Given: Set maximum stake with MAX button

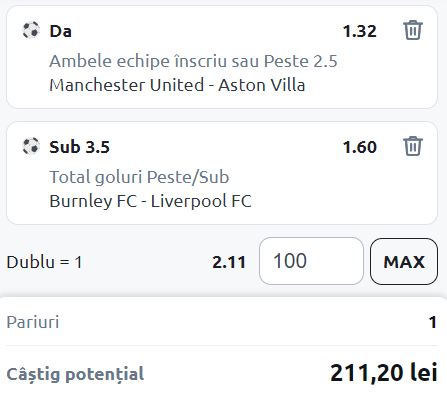Looking at the screenshot, I should 404,261.
